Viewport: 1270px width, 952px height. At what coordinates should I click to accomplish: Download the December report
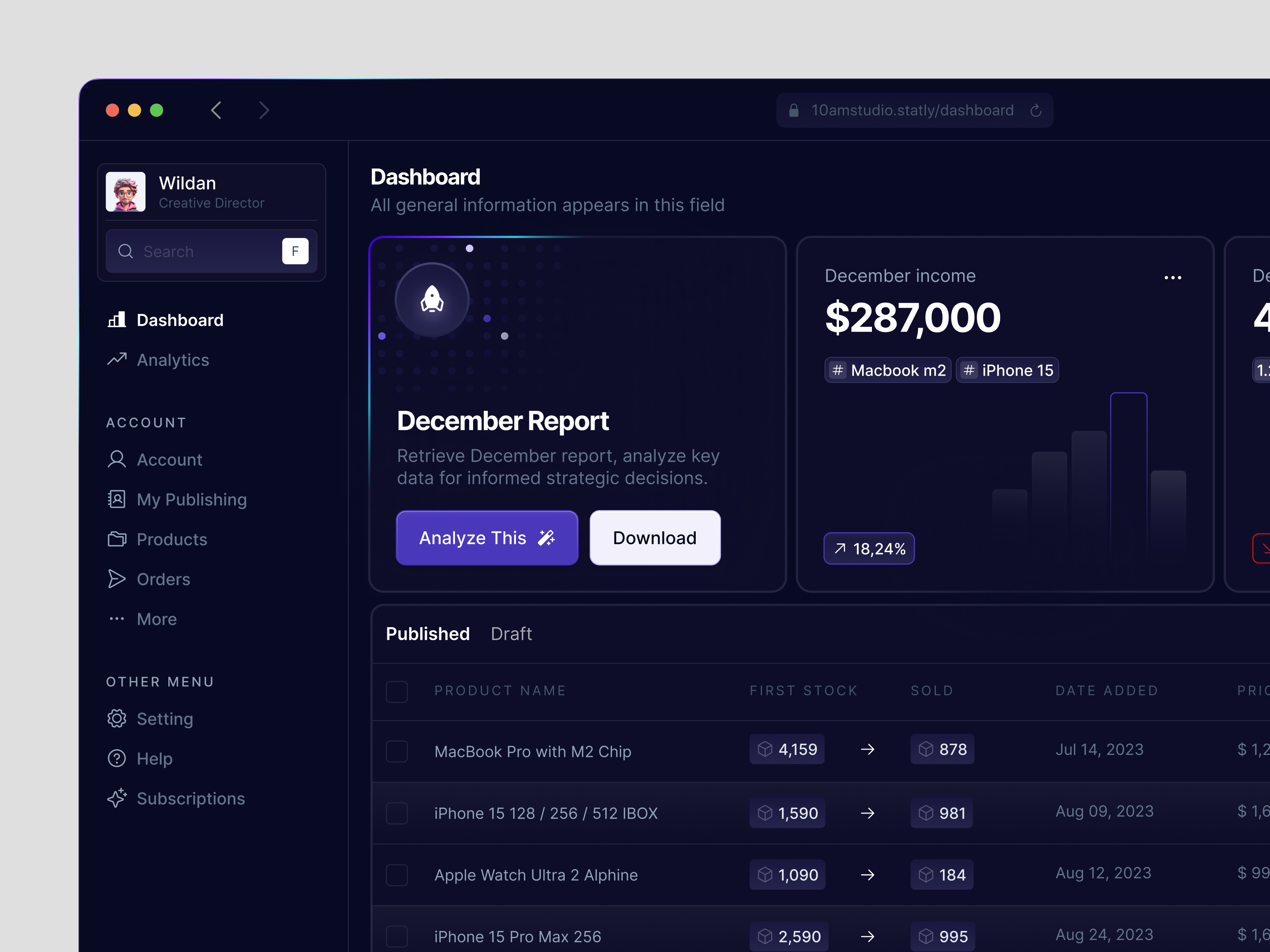click(x=654, y=538)
